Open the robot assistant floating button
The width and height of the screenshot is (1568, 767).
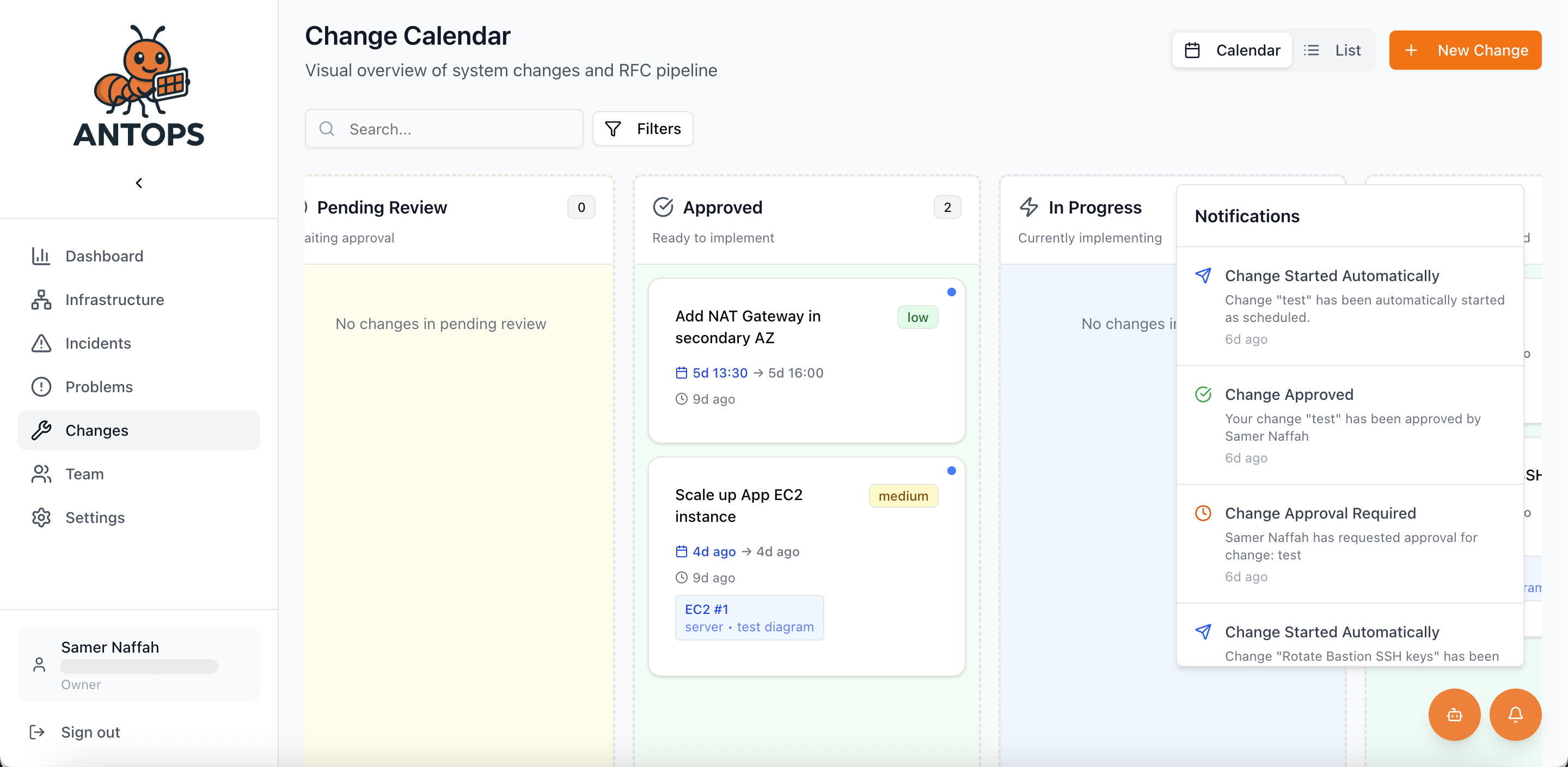(1454, 714)
